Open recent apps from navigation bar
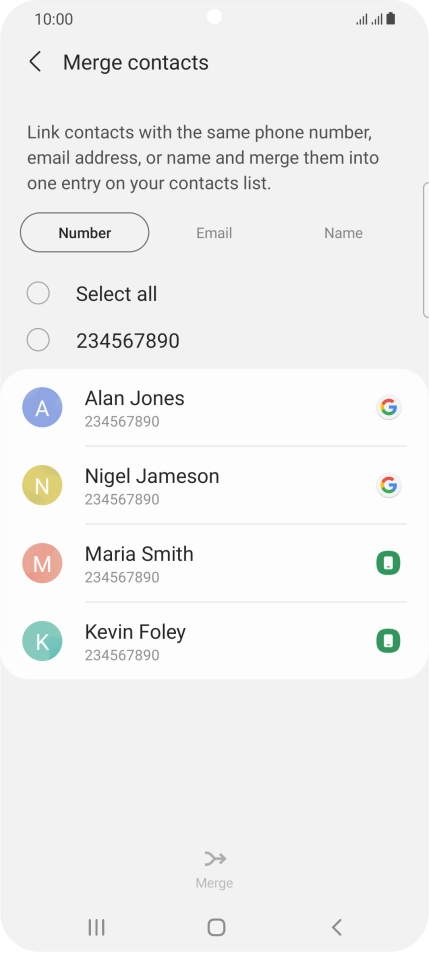The height and width of the screenshot is (954, 429). [x=96, y=927]
